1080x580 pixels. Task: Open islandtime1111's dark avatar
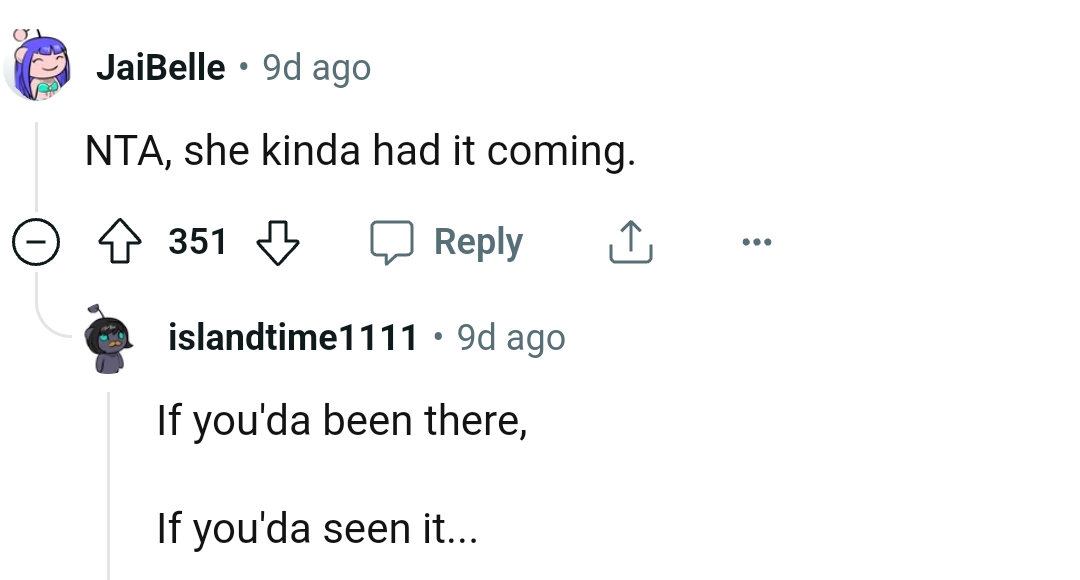pyautogui.click(x=112, y=338)
